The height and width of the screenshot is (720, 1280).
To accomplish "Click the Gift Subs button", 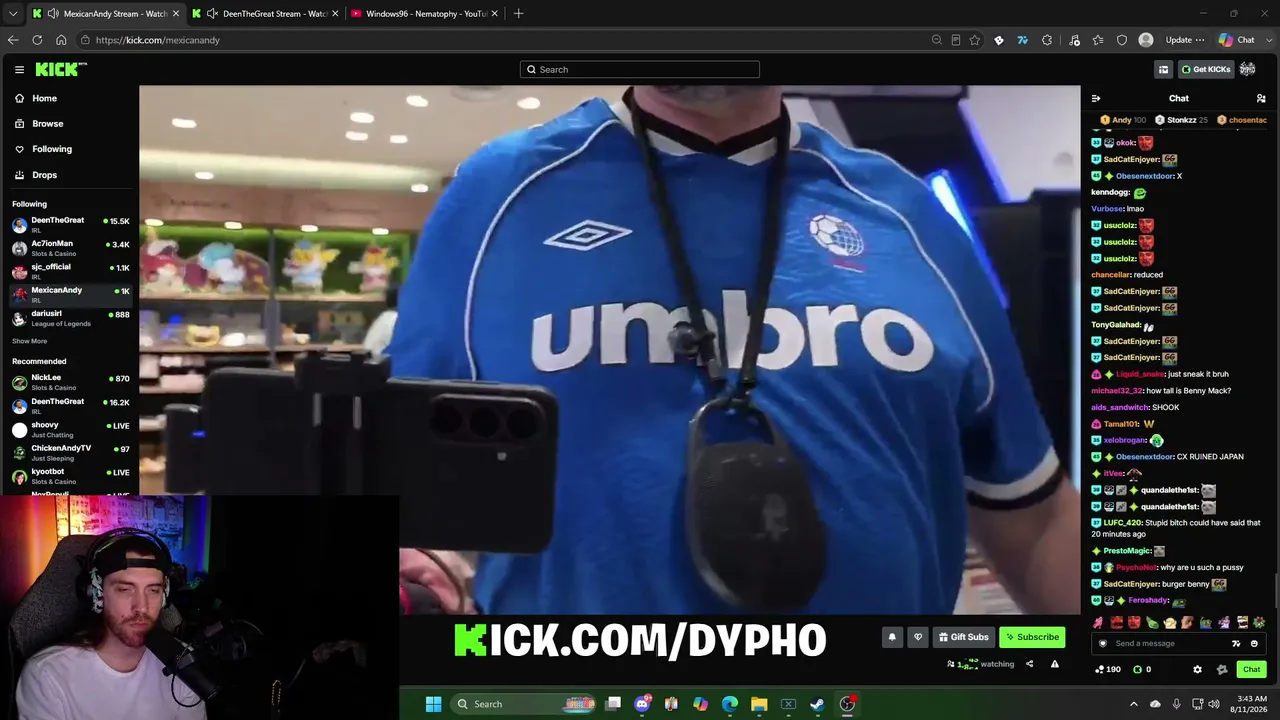I will [x=964, y=637].
